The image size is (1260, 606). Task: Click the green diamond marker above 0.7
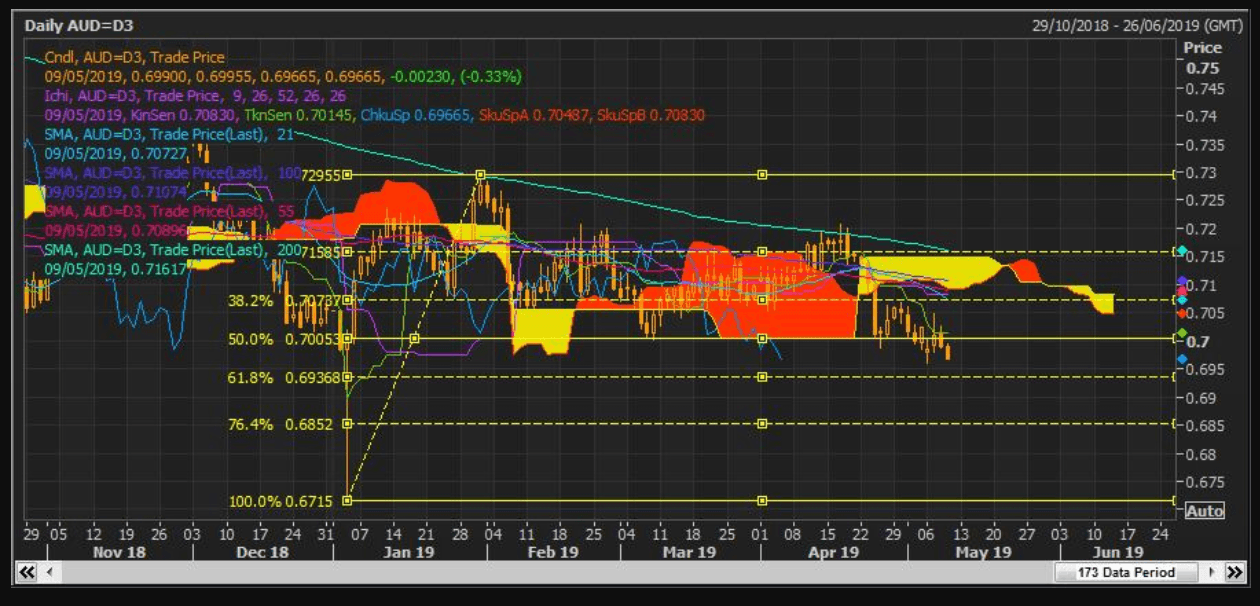click(1182, 333)
